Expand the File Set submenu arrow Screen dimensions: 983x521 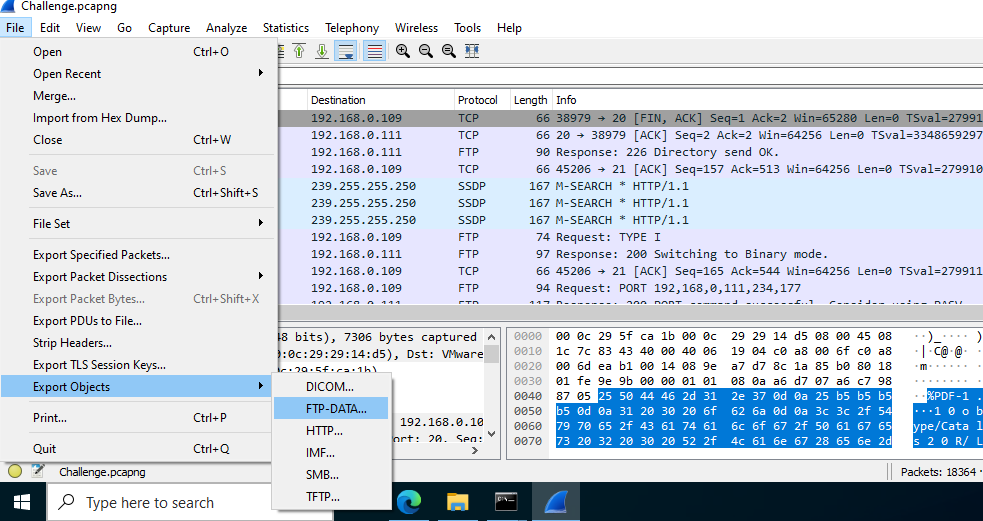coord(261,223)
